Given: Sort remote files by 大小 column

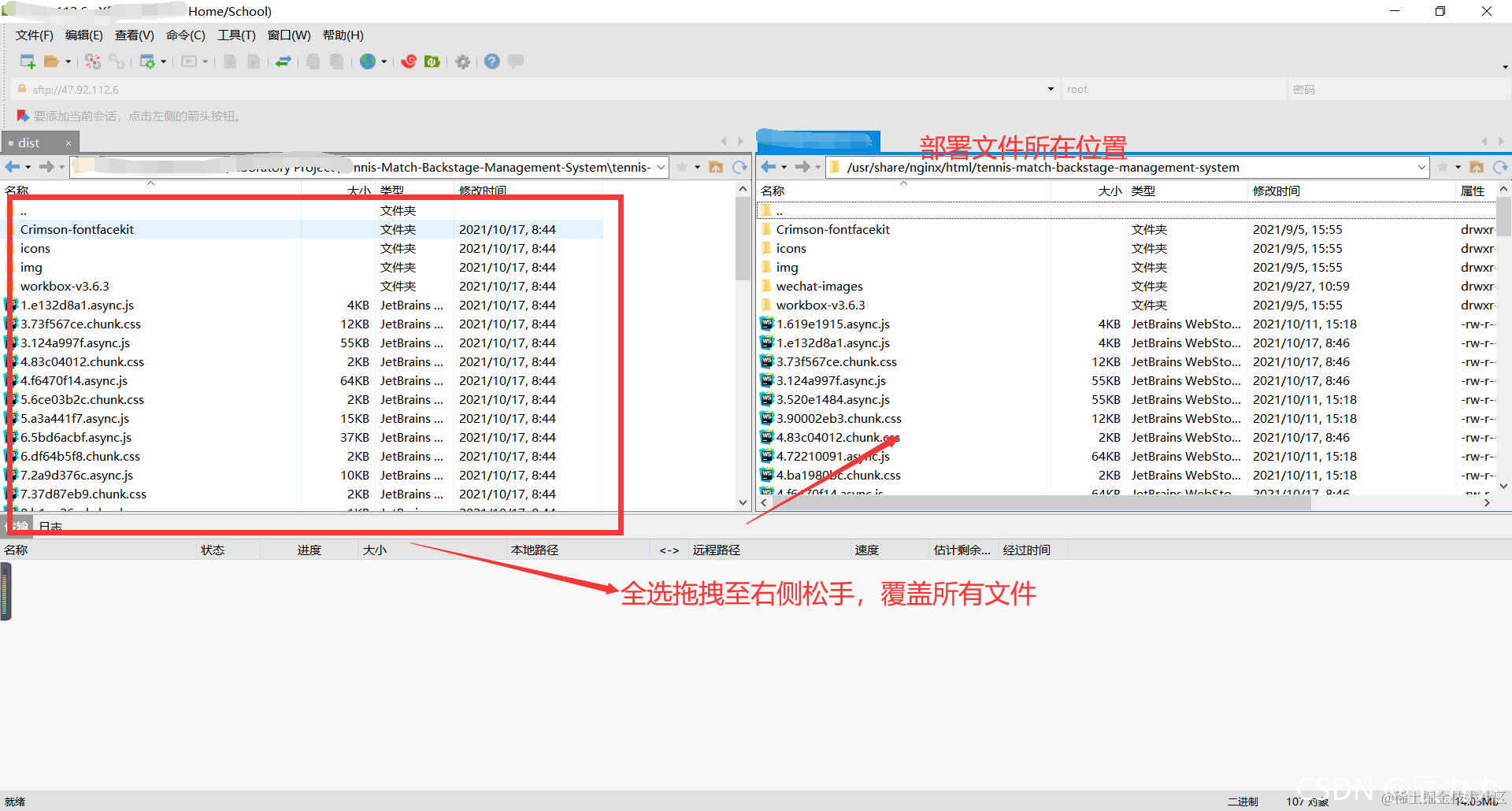Looking at the screenshot, I should 1088,191.
